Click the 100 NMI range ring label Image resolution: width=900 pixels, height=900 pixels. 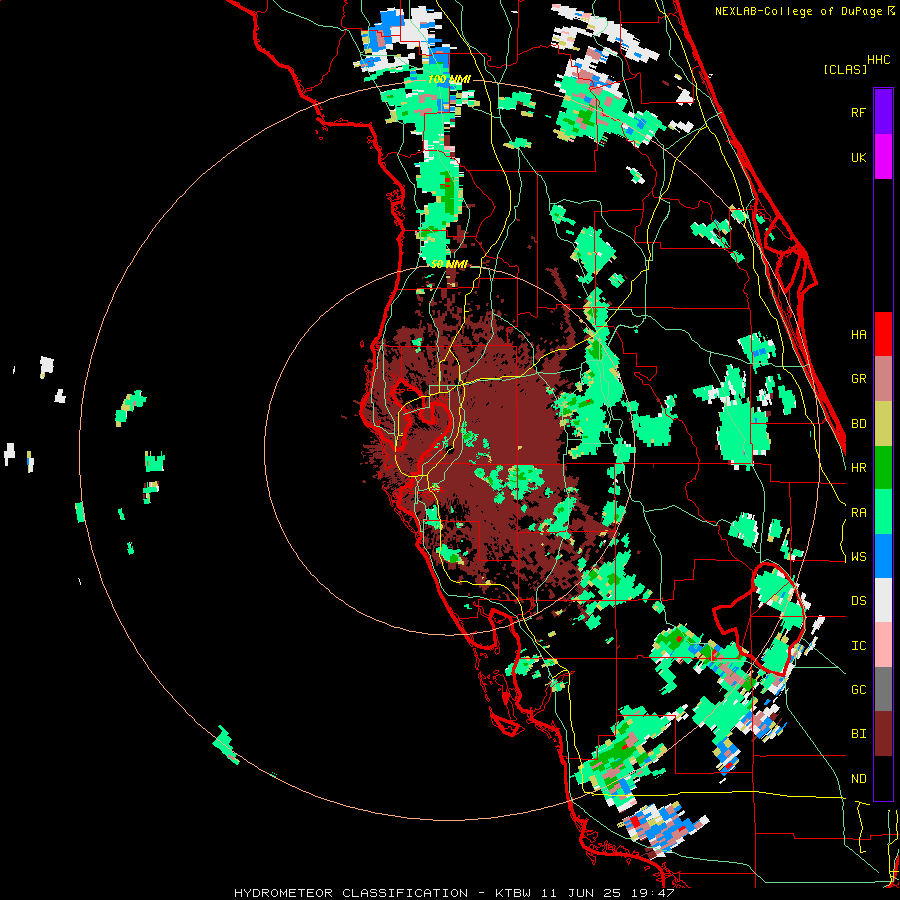click(x=449, y=79)
